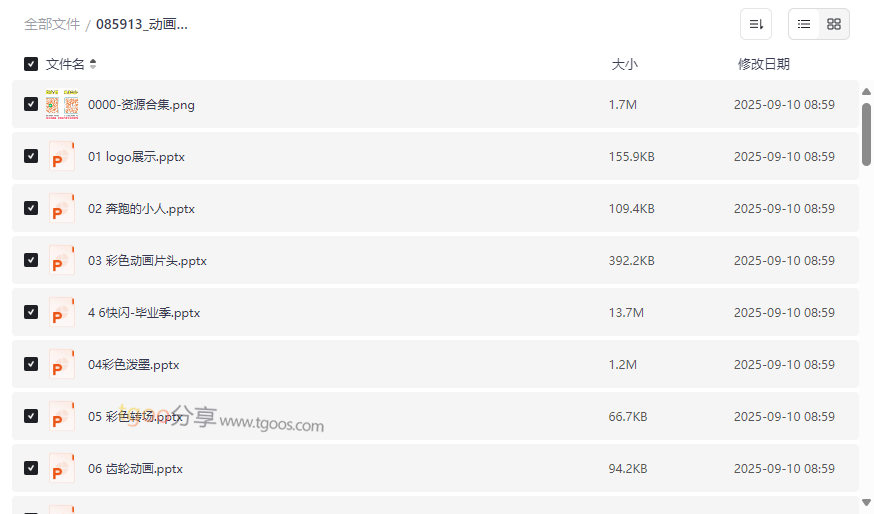
Task: Click the PowerPoint icon for 02 奔跑的小人.pptx
Action: point(62,209)
